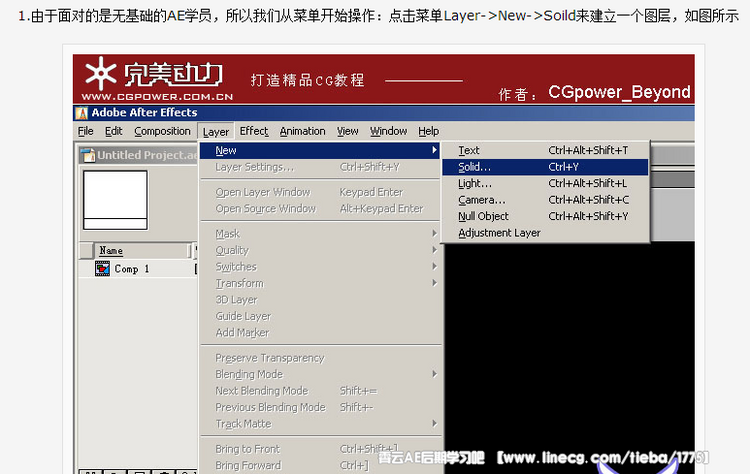Expand the Blending Mode submenu arrow

434,374
